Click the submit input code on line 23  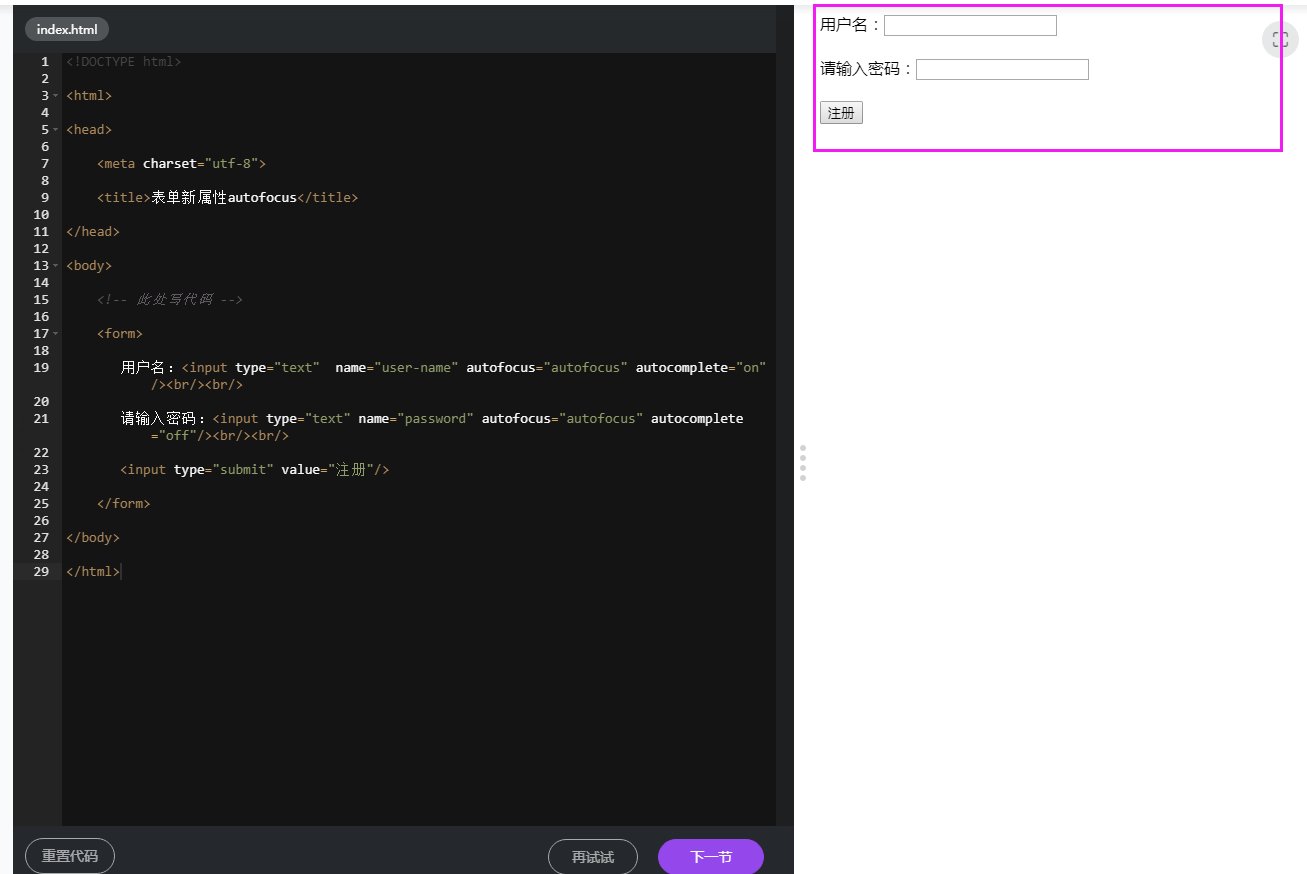click(254, 470)
